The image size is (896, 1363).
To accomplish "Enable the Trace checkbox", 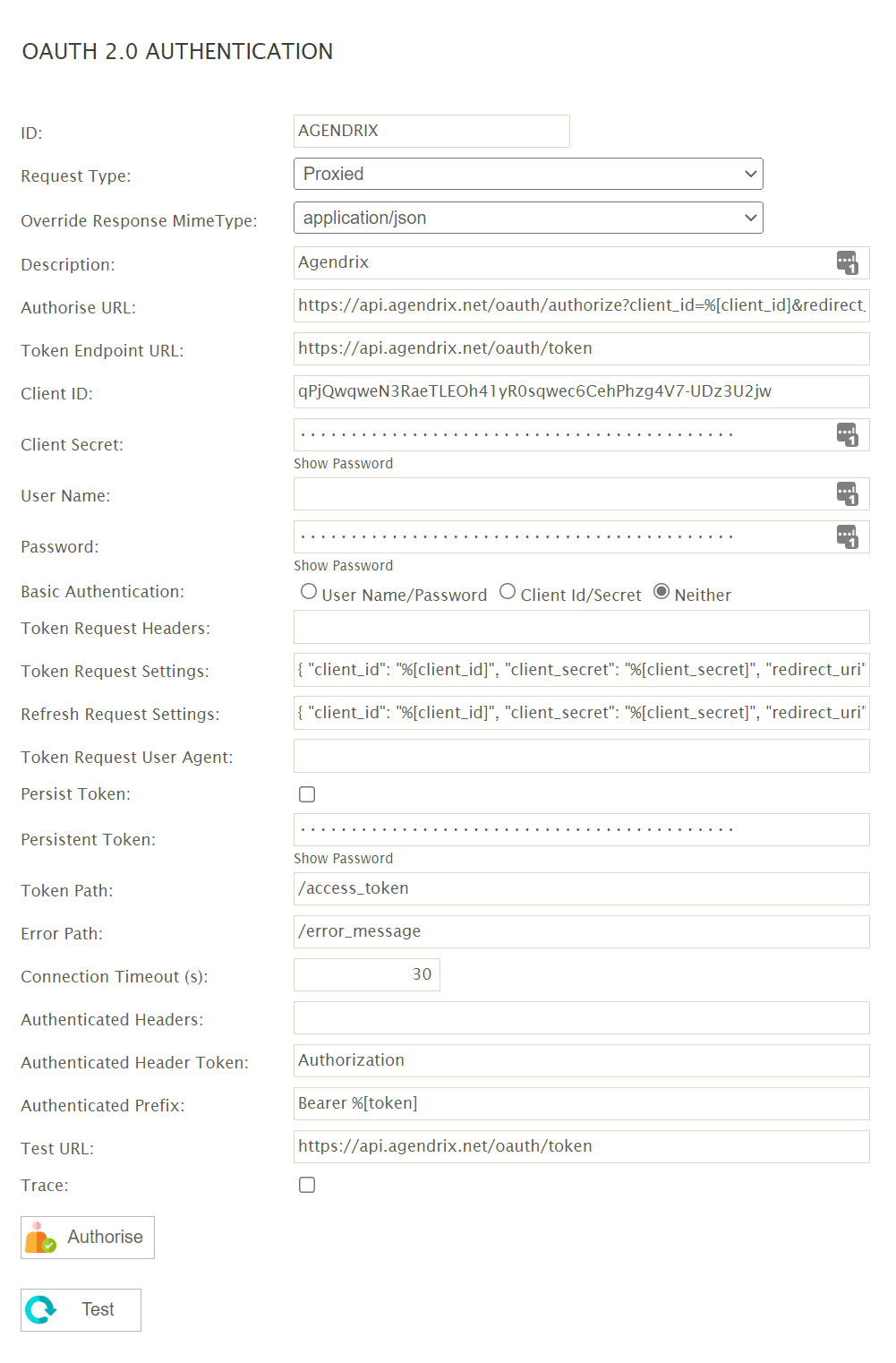I will (307, 1185).
